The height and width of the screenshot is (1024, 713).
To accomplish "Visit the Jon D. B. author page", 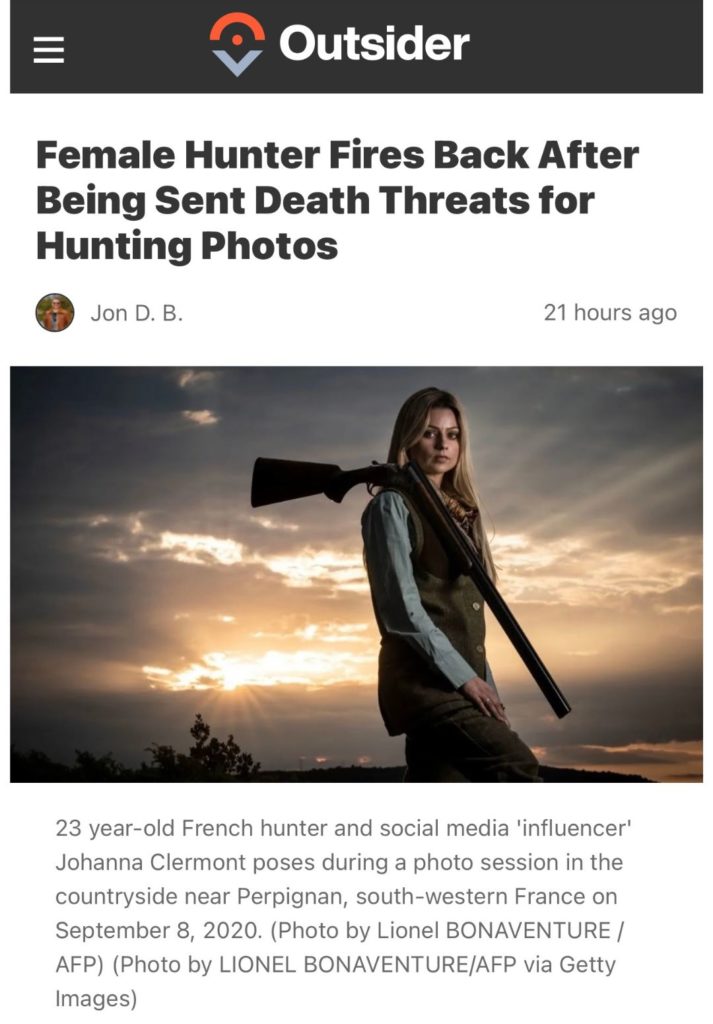I will coord(136,313).
